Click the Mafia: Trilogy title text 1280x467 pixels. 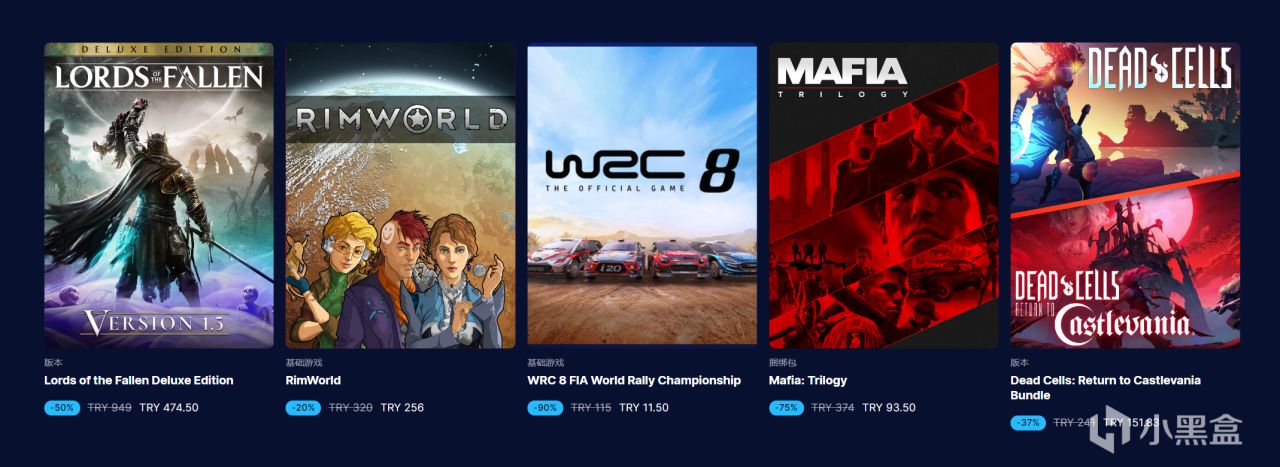point(808,381)
